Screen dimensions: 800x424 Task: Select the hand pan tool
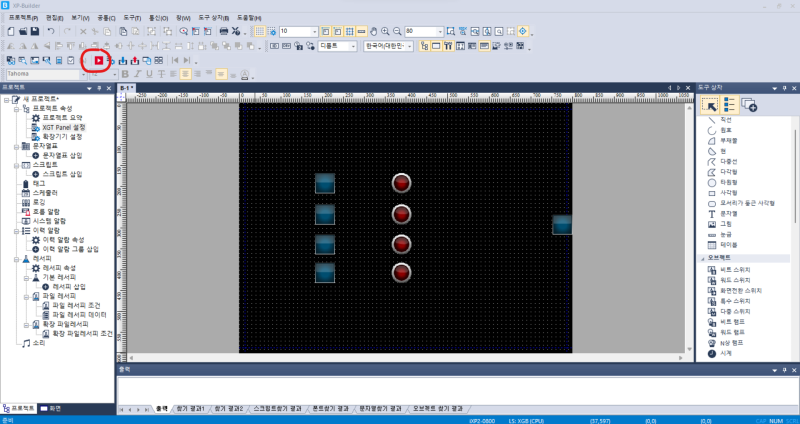coord(373,31)
